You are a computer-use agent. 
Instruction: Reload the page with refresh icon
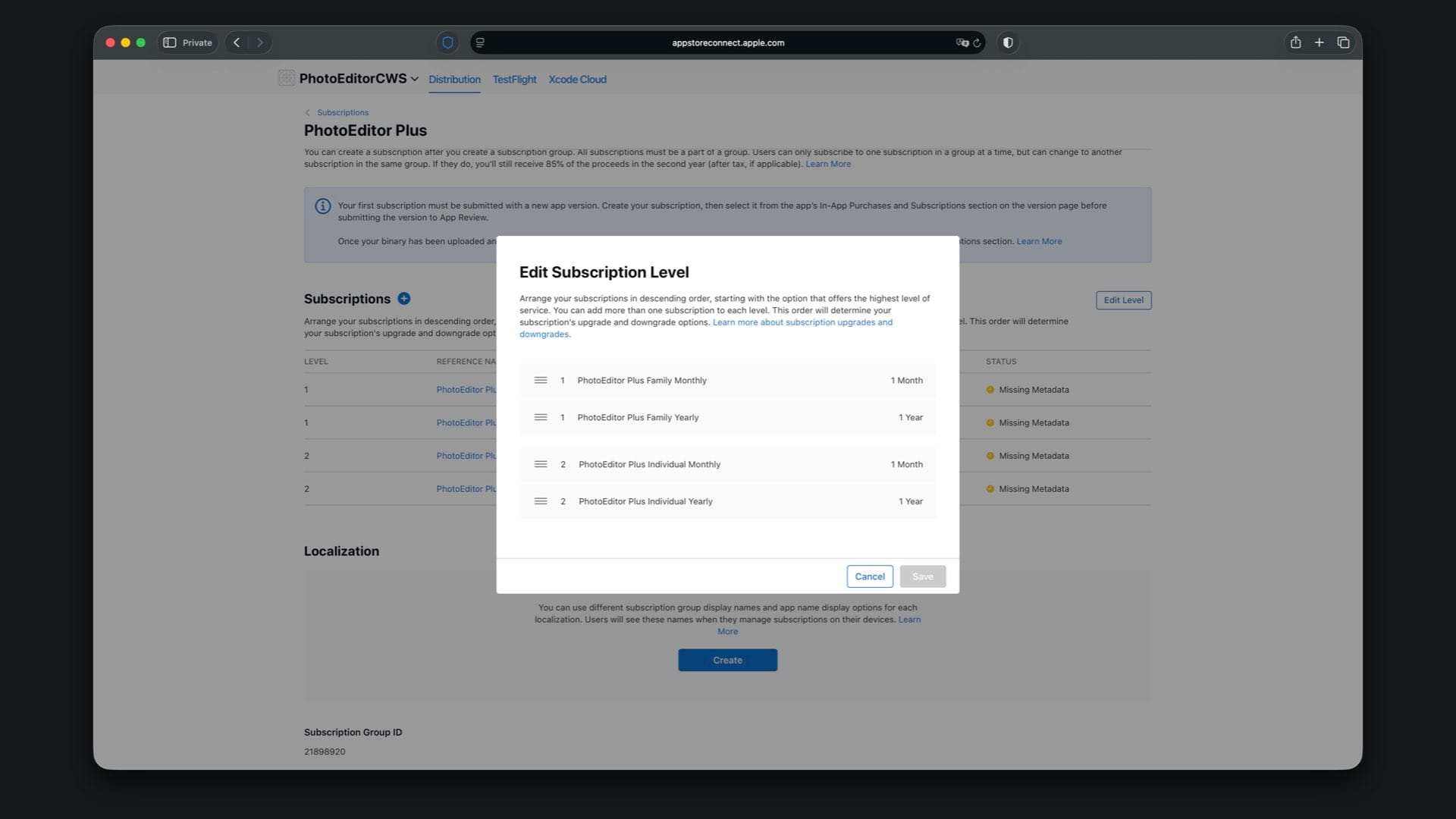[x=977, y=42]
